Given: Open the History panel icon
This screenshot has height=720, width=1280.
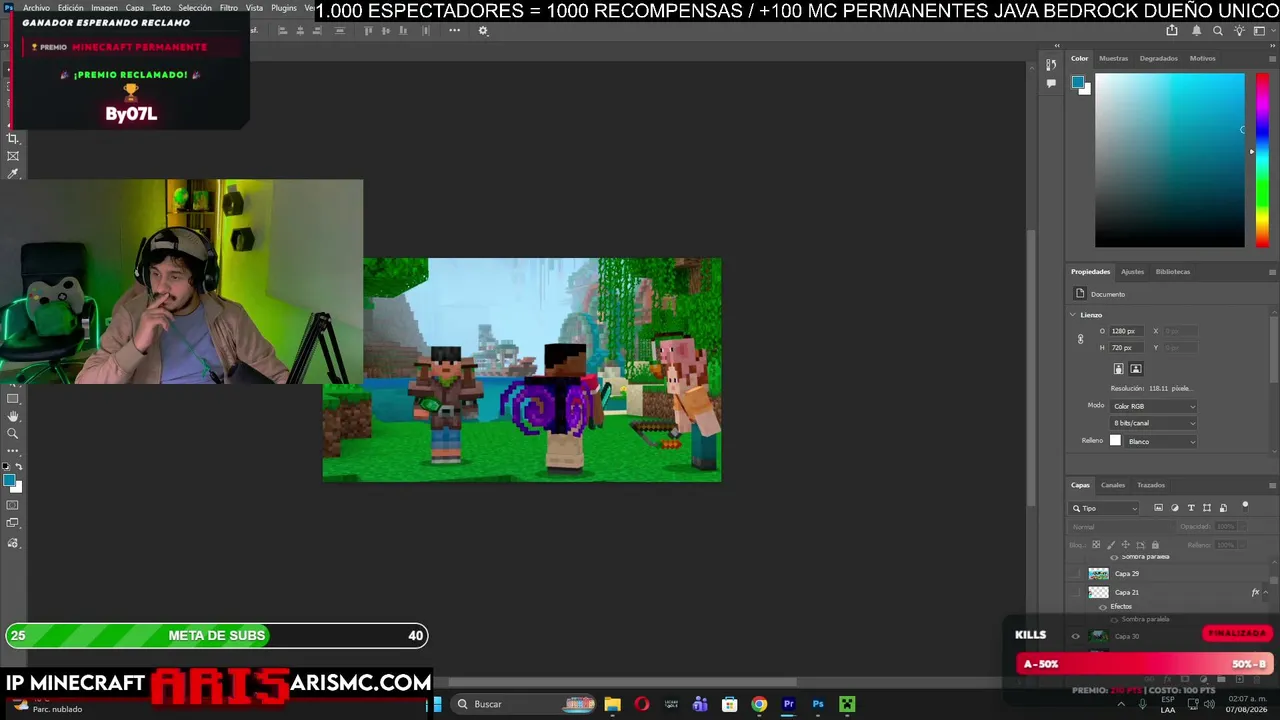Looking at the screenshot, I should coord(1051,65).
